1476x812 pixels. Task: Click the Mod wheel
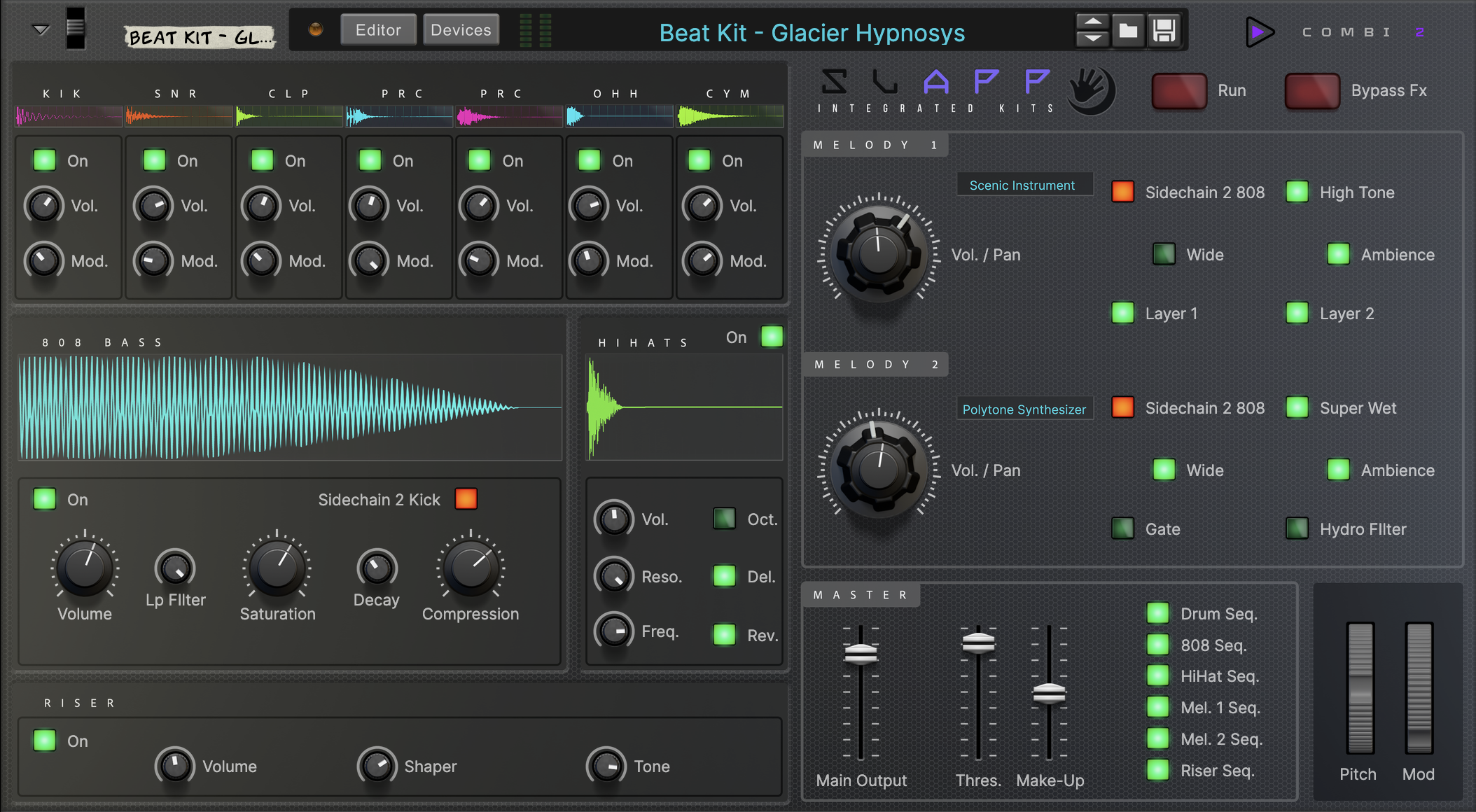pos(1419,688)
